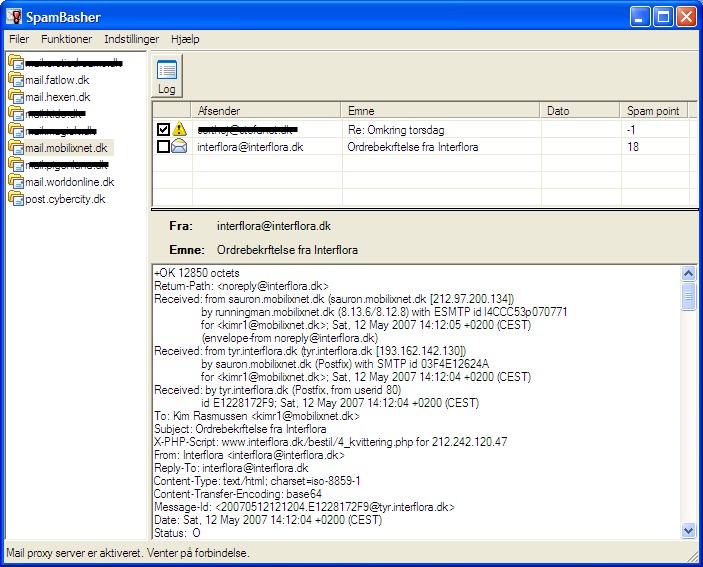Click the SpamBasher title bar icon

coord(14,17)
